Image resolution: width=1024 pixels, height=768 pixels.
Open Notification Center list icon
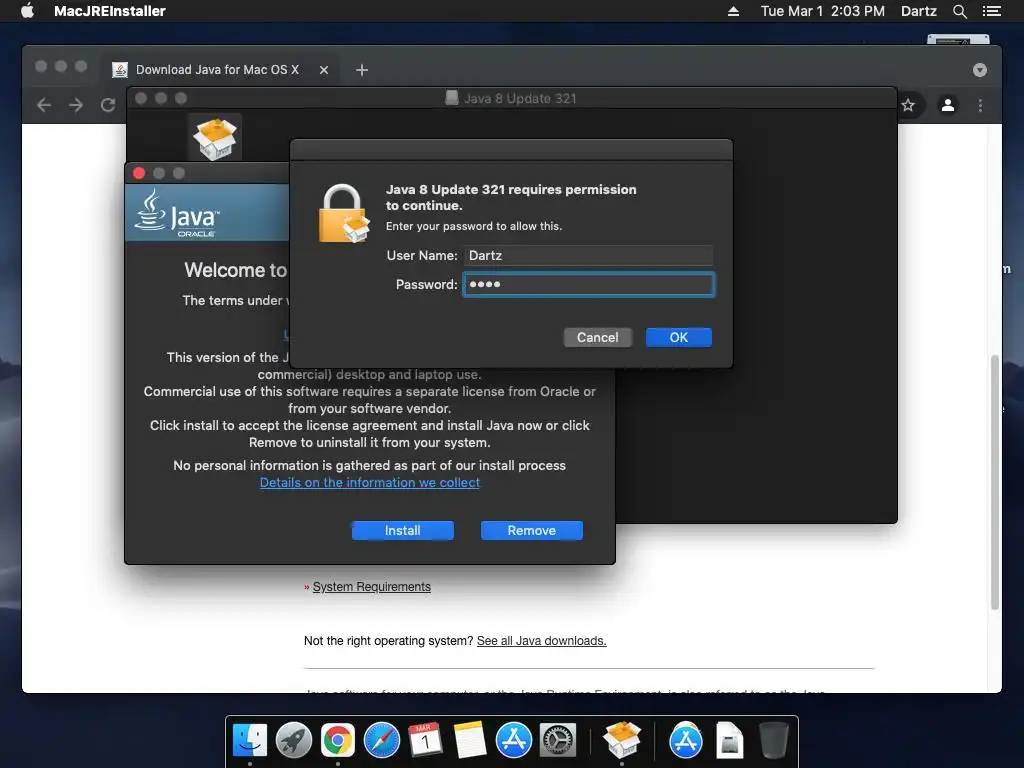point(992,11)
